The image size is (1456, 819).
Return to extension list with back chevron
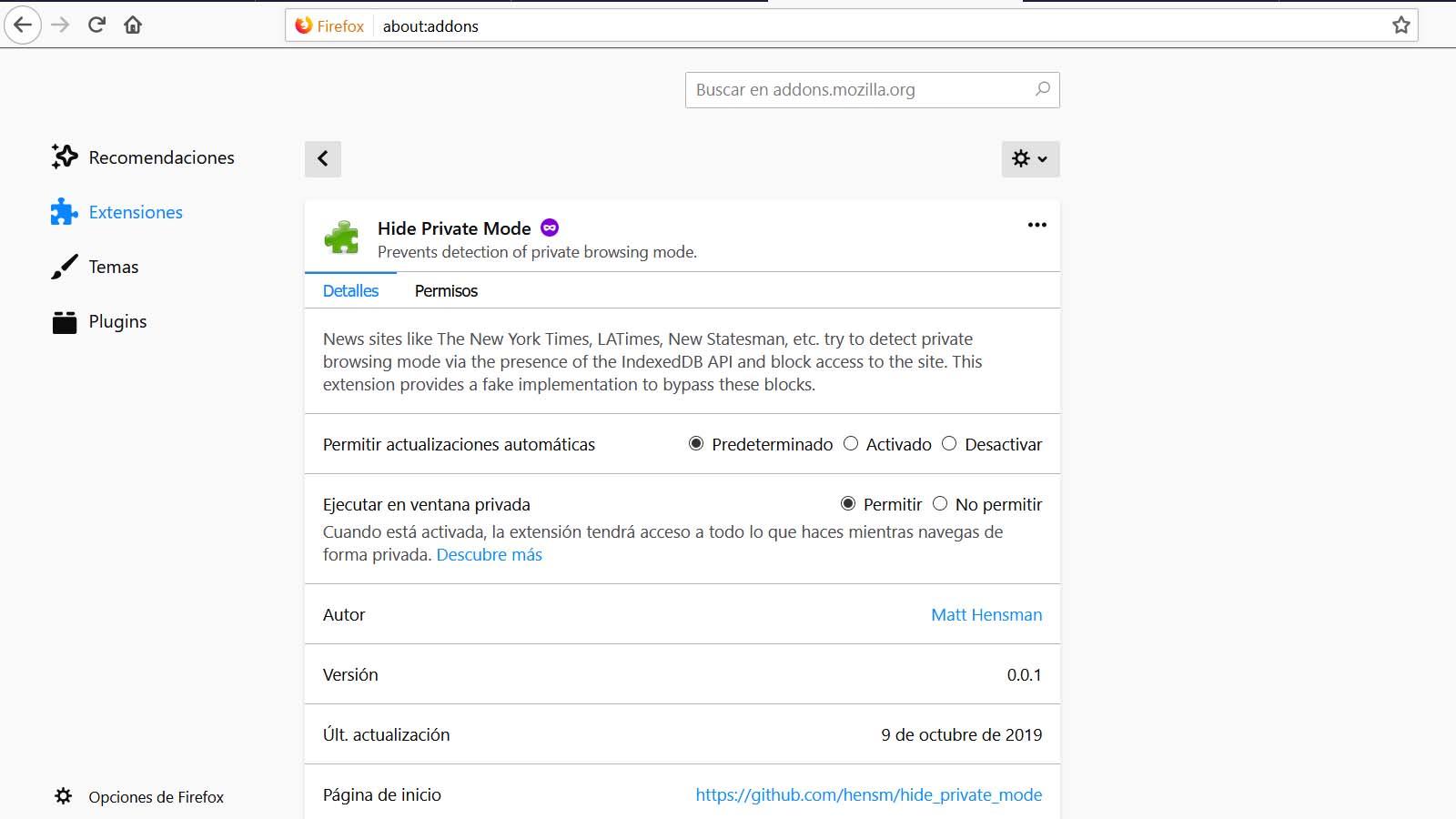[x=323, y=159]
